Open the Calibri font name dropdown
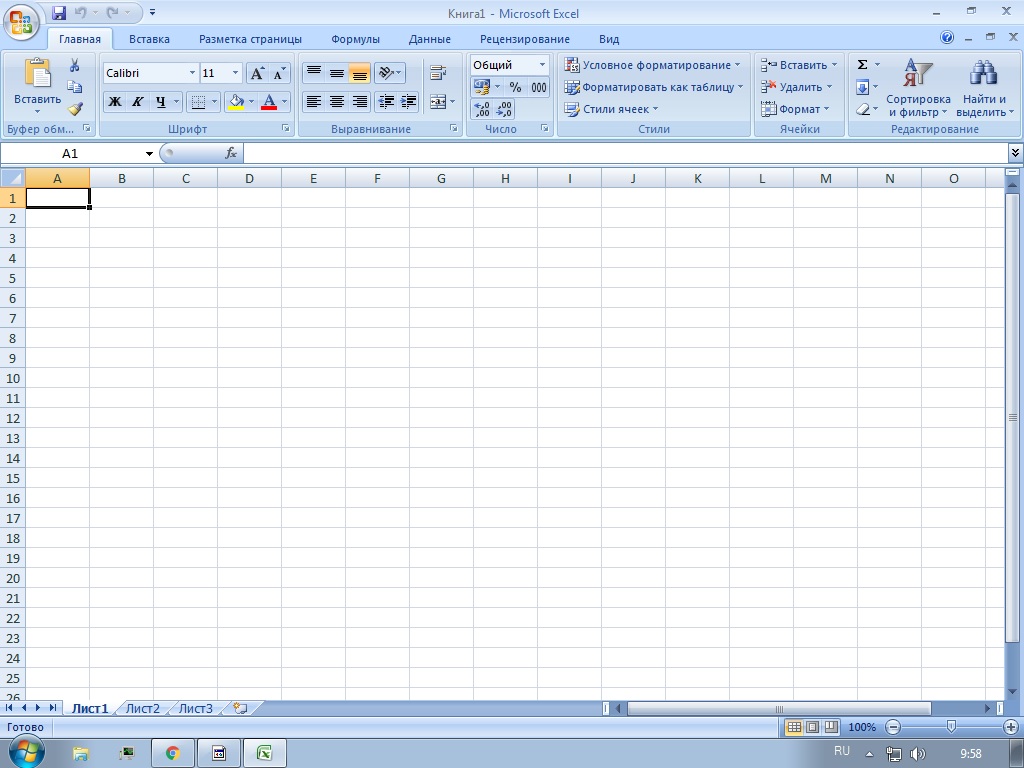Image resolution: width=1024 pixels, height=768 pixels. click(x=192, y=73)
